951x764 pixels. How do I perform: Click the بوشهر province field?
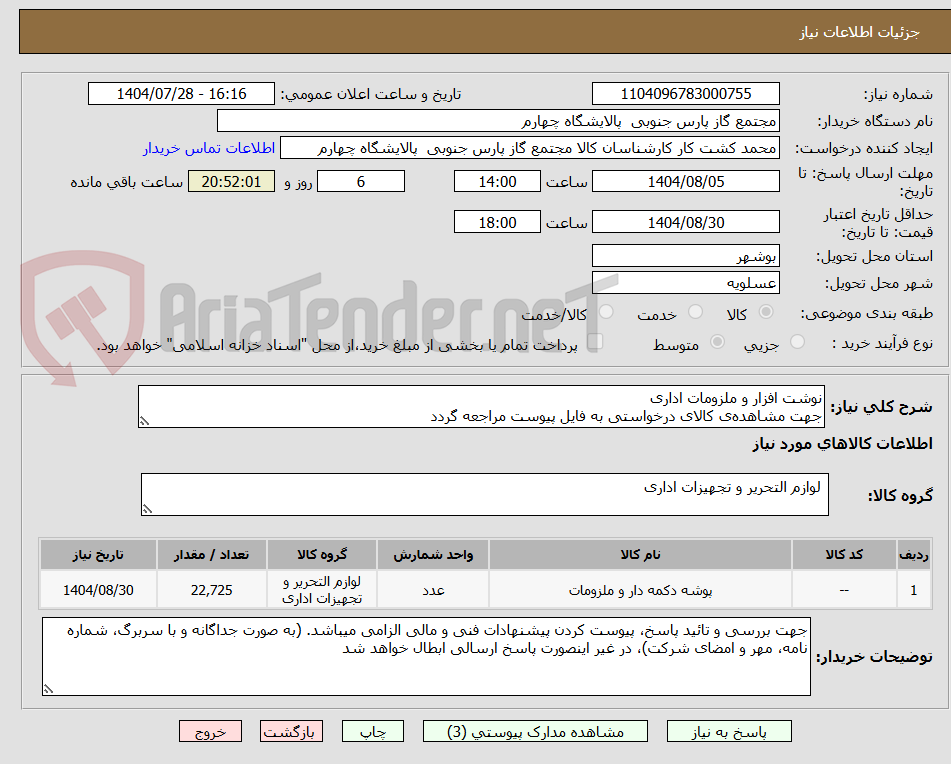[686, 255]
